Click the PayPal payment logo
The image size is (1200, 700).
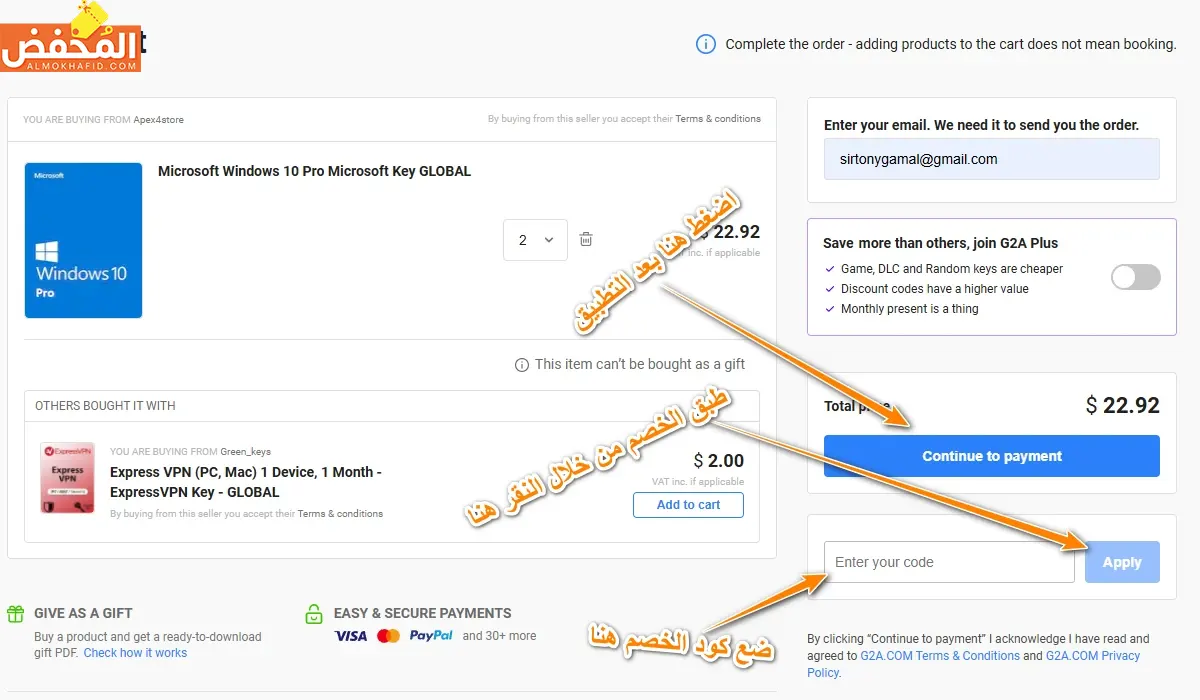point(430,636)
